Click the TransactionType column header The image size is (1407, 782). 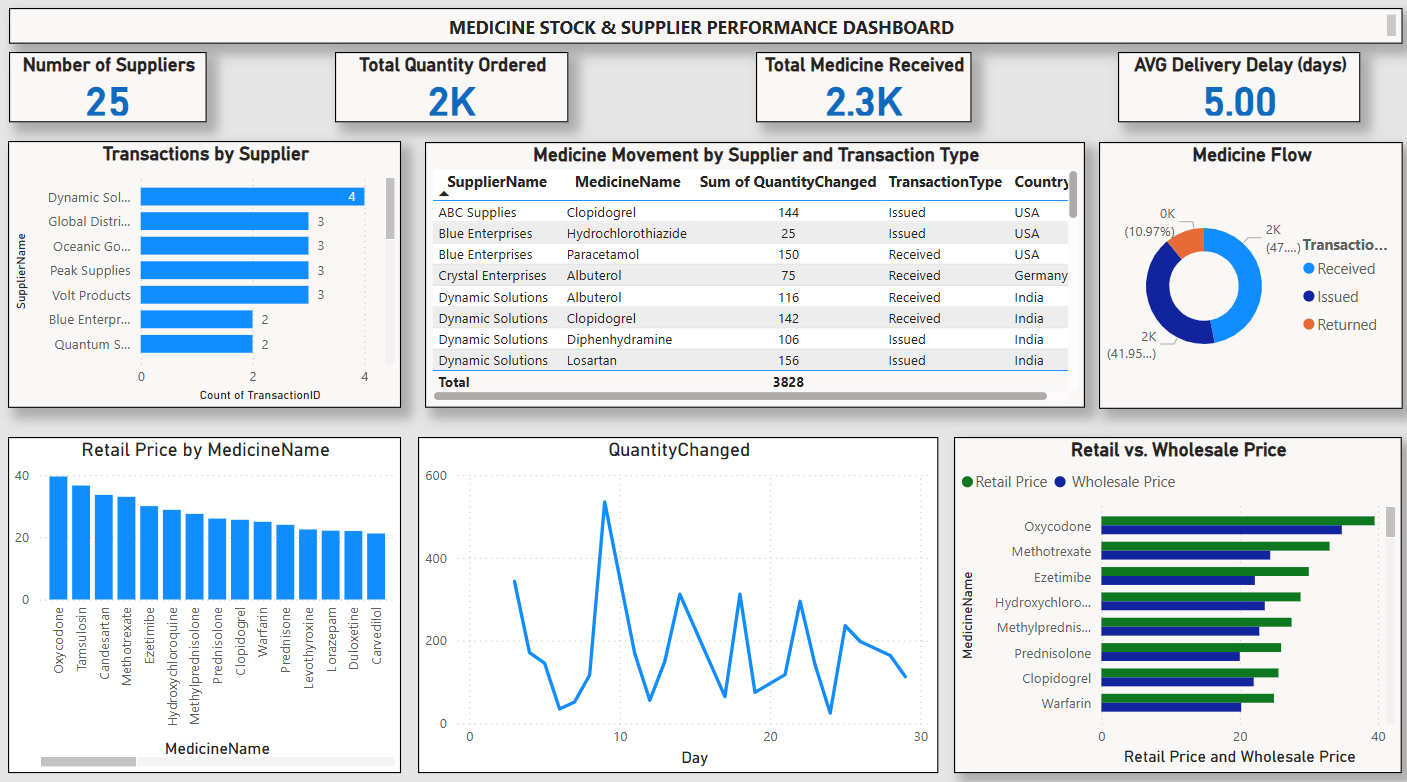click(945, 183)
